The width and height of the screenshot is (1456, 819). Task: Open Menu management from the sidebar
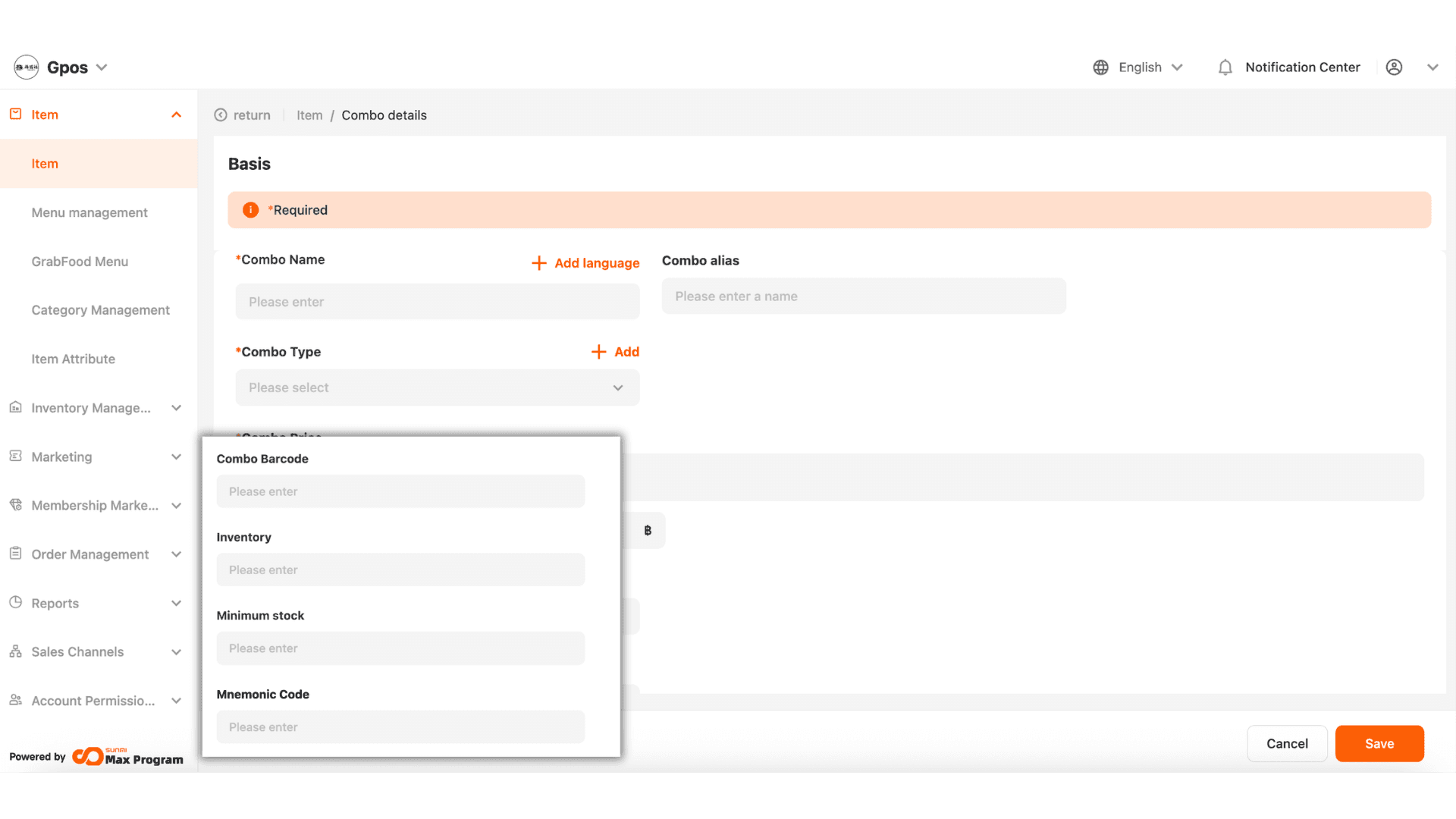click(89, 212)
